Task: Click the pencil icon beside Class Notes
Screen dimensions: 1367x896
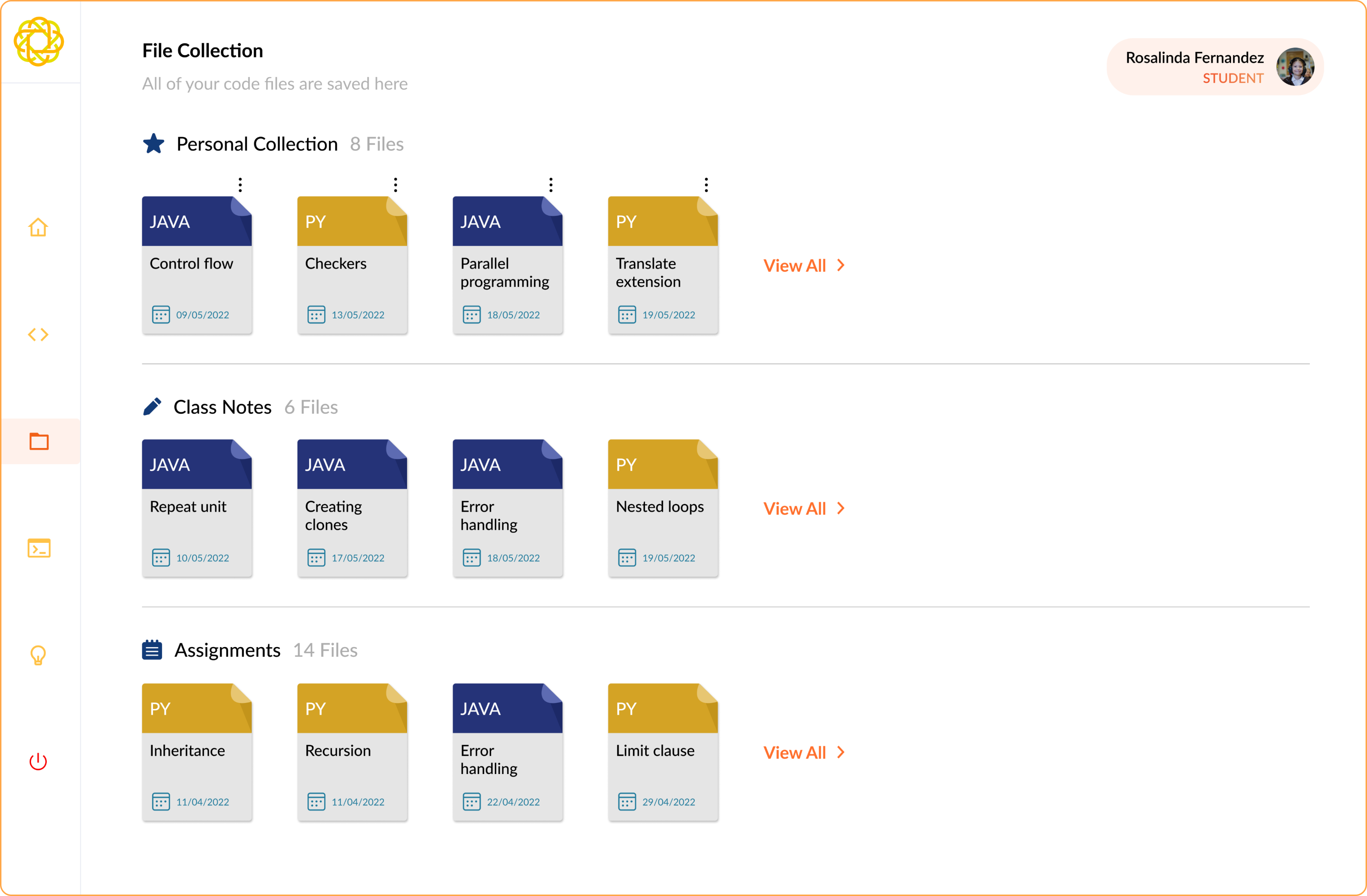Action: click(152, 407)
